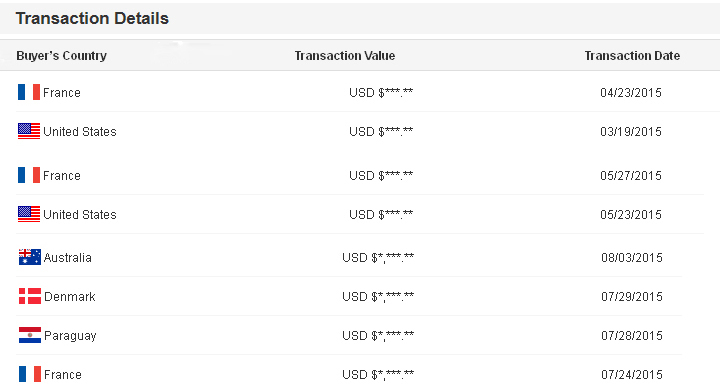The height and width of the screenshot is (390, 720).
Task: Click the United States flag dated 03/19/2015
Action: 29,131
